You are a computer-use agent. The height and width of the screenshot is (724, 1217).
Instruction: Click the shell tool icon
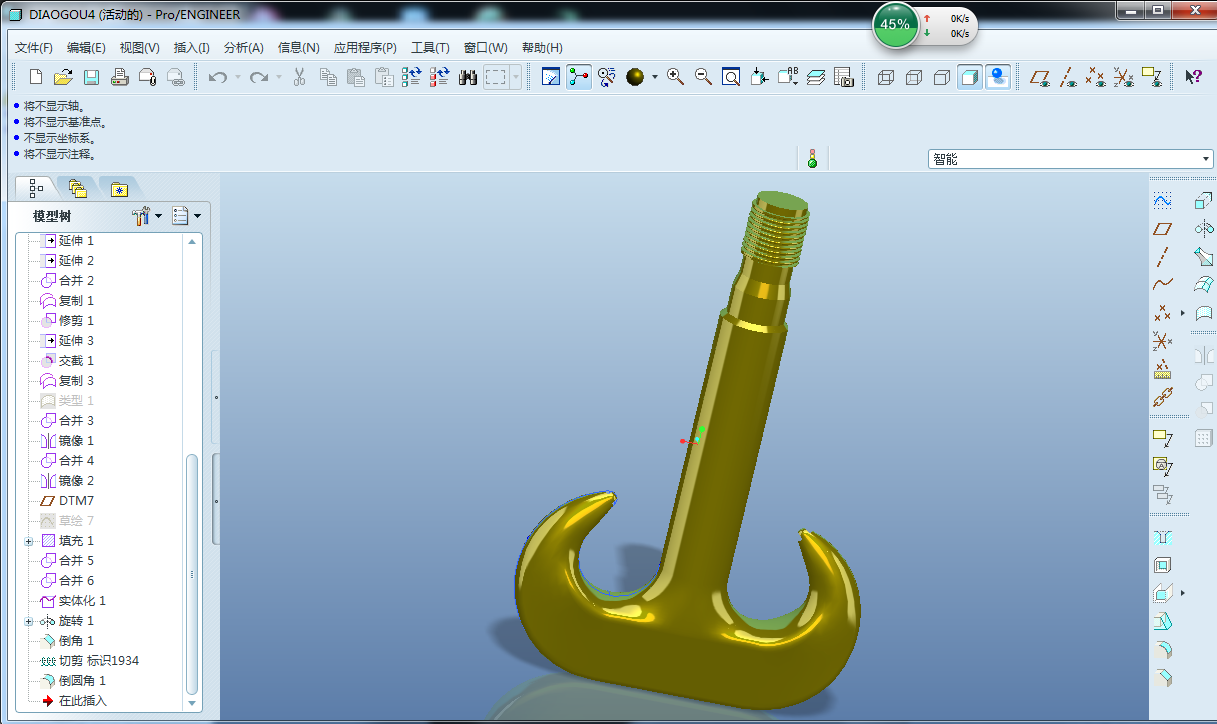pyautogui.click(x=1162, y=565)
